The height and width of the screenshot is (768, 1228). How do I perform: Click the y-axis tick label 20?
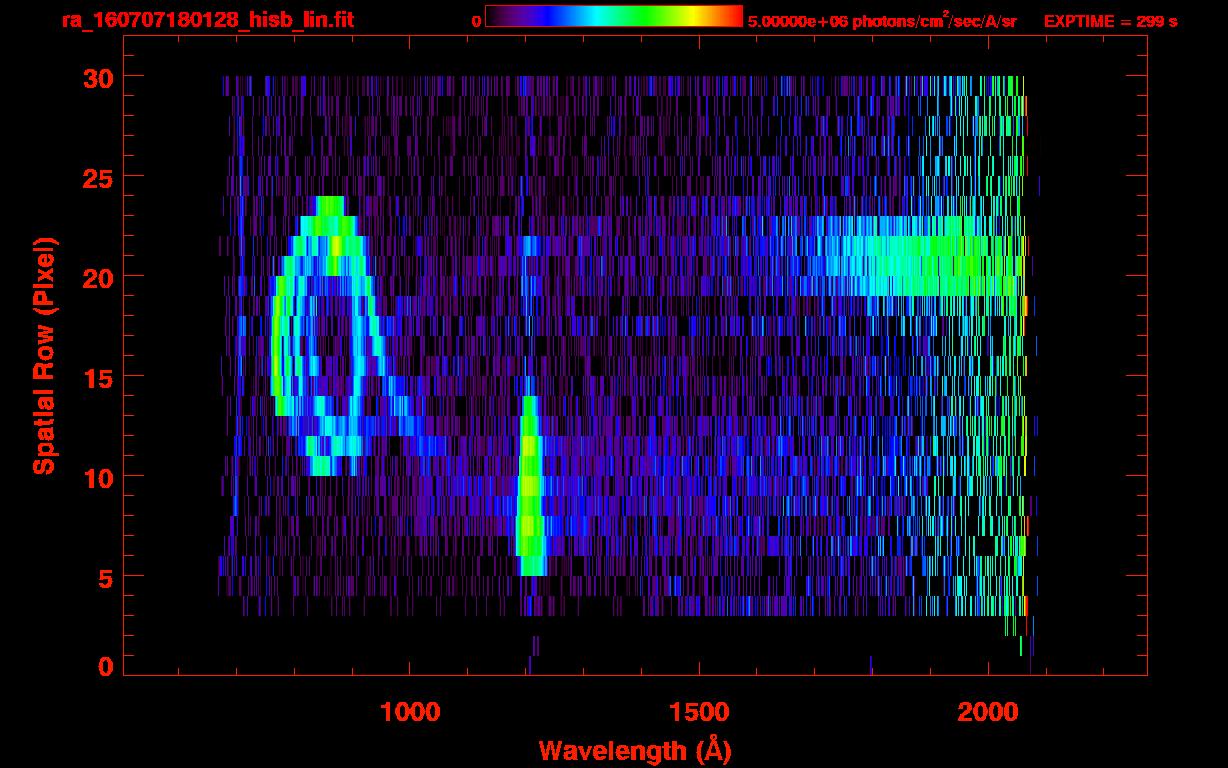click(96, 277)
